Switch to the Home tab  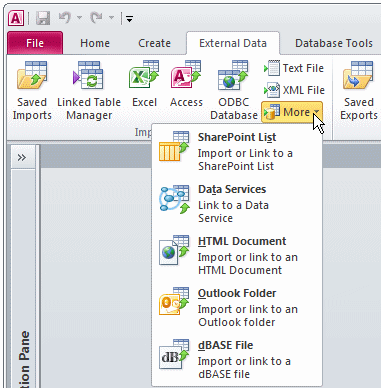point(95,43)
